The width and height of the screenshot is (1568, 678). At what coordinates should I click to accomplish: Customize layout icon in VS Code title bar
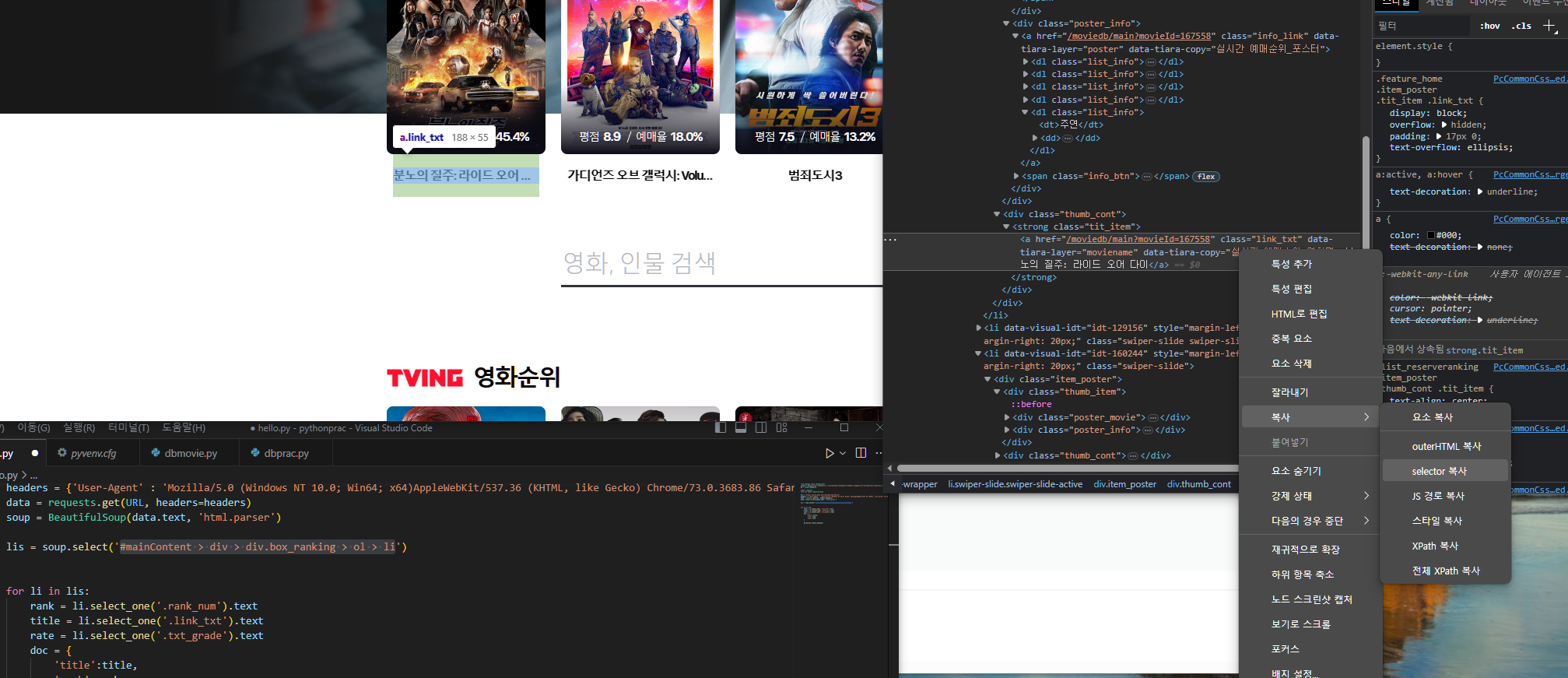782,427
